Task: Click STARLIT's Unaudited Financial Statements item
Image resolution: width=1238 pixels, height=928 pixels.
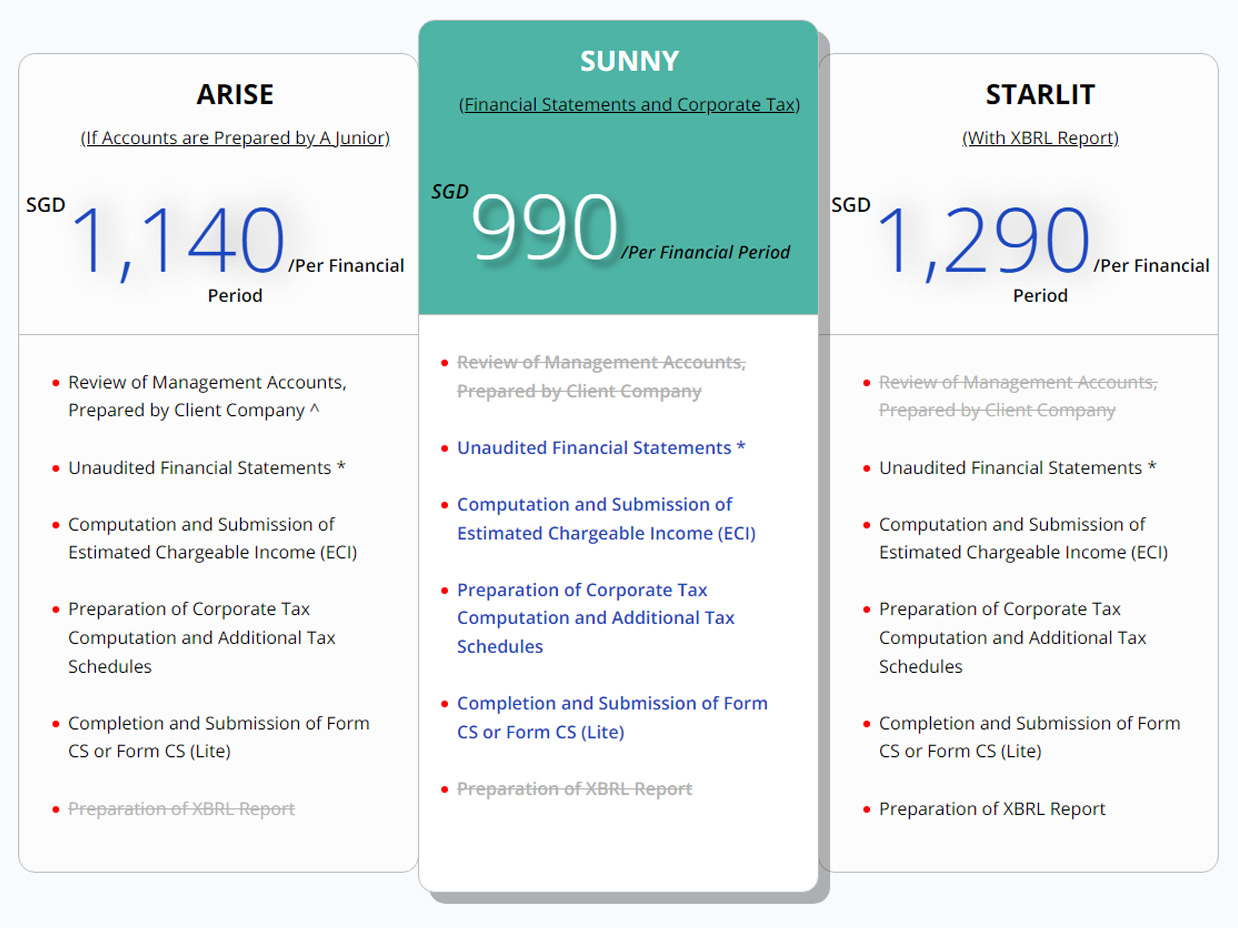Action: pos(1018,467)
